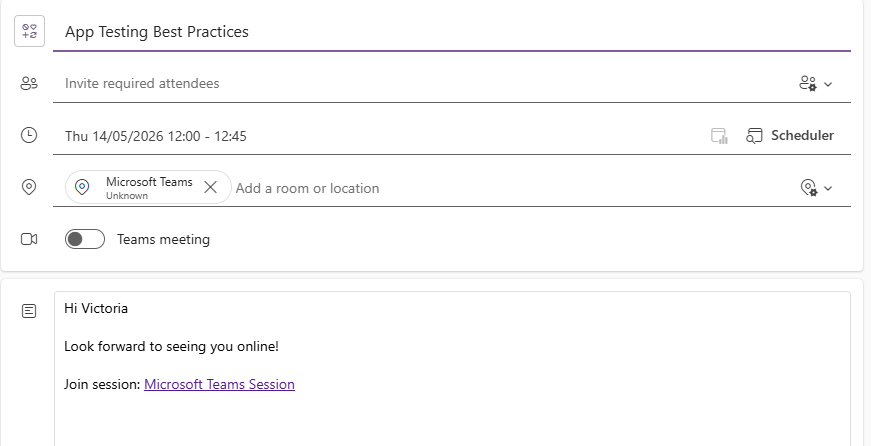Click the emoji picker icon beside the title

(x=29, y=31)
